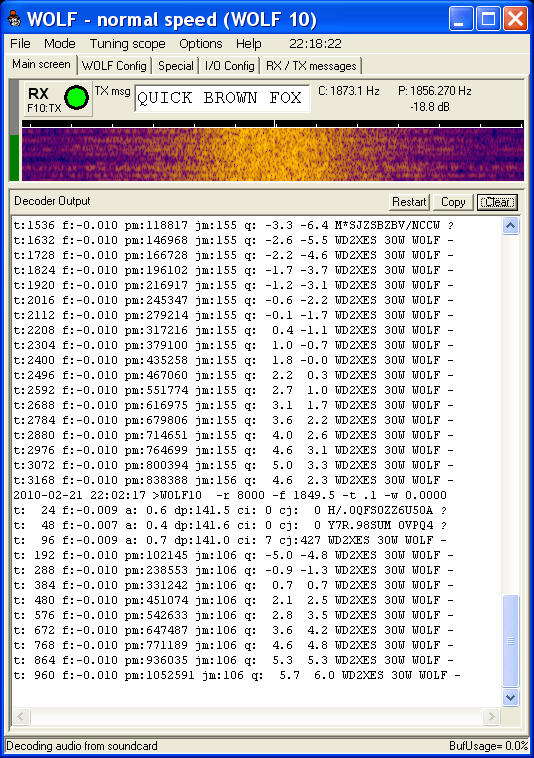
Task: Click the waterfall tuning scope spectrum display
Action: (273, 154)
